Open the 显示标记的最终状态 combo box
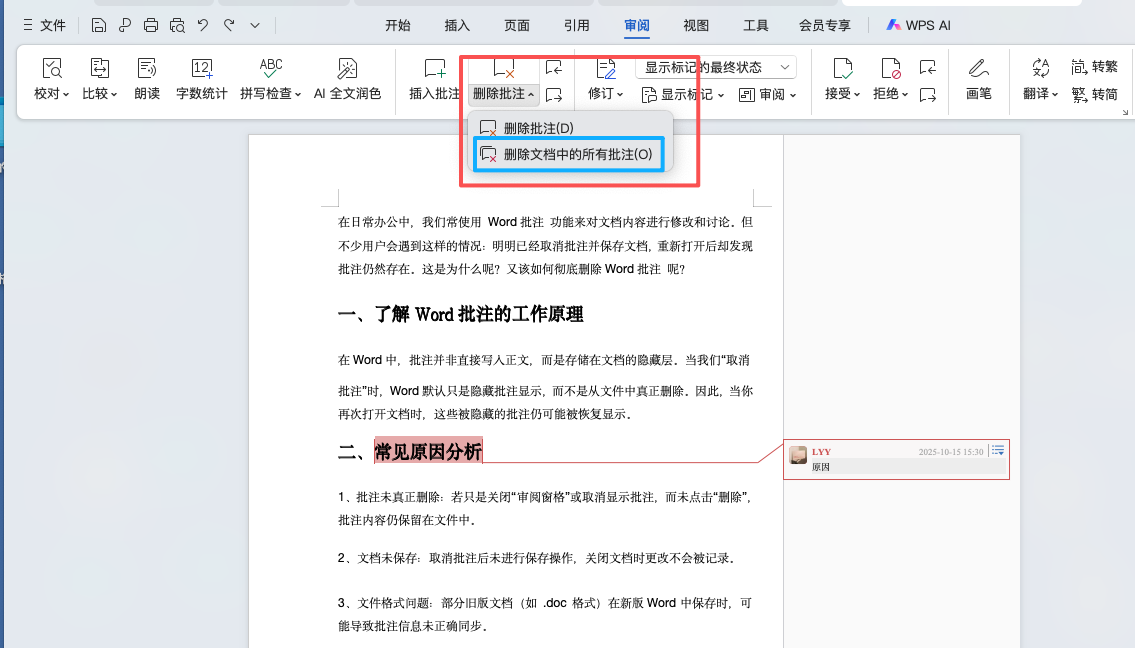This screenshot has height=648, width=1135. 716,67
